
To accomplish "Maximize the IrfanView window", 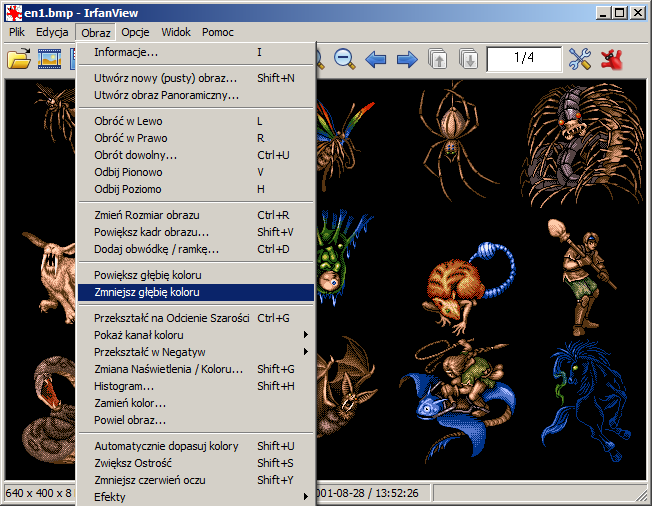I will coord(620,13).
